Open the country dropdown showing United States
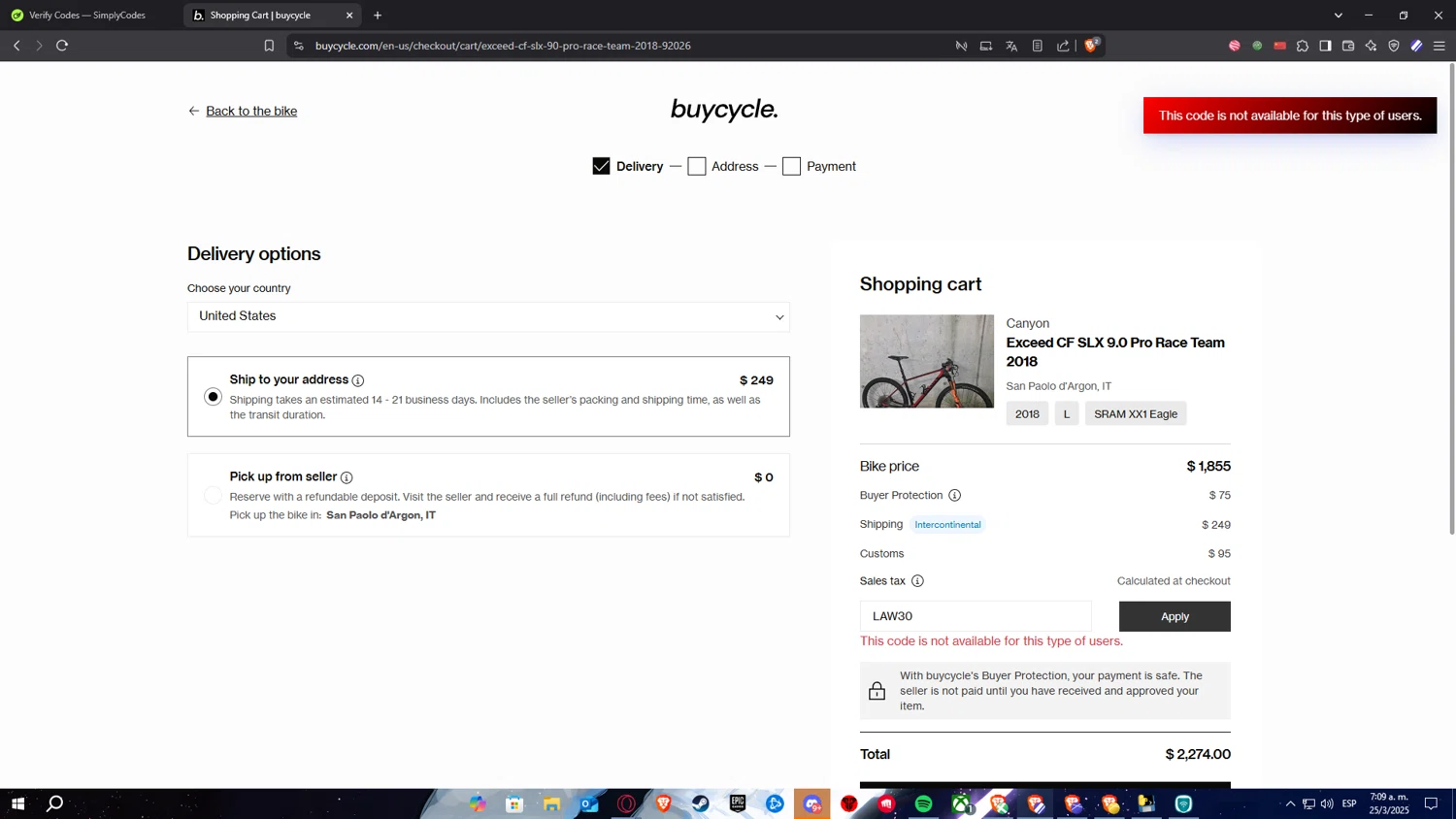Viewport: 1456px width, 819px height. pyautogui.click(x=488, y=316)
